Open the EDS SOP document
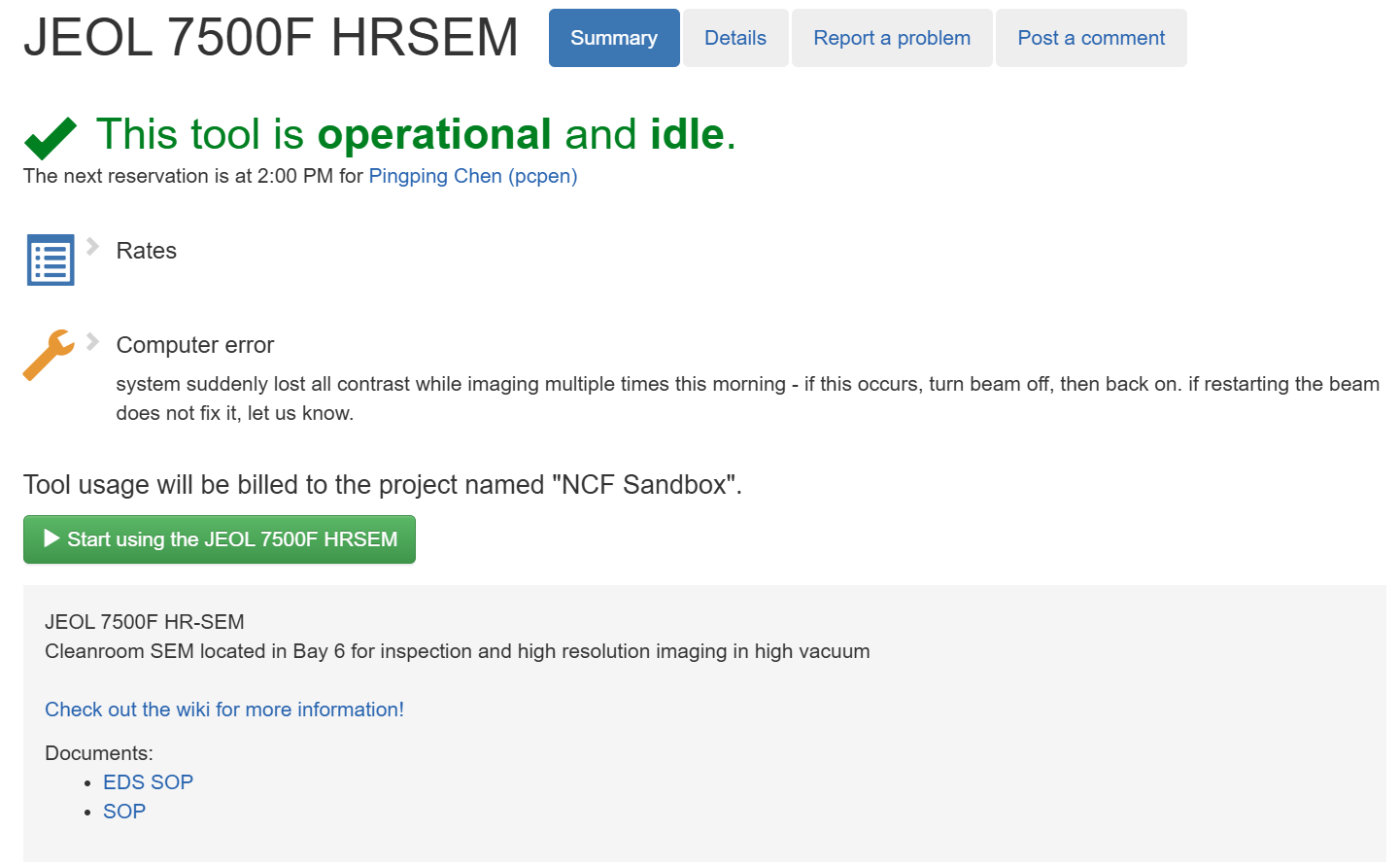The height and width of the screenshot is (866, 1400). (x=149, y=782)
